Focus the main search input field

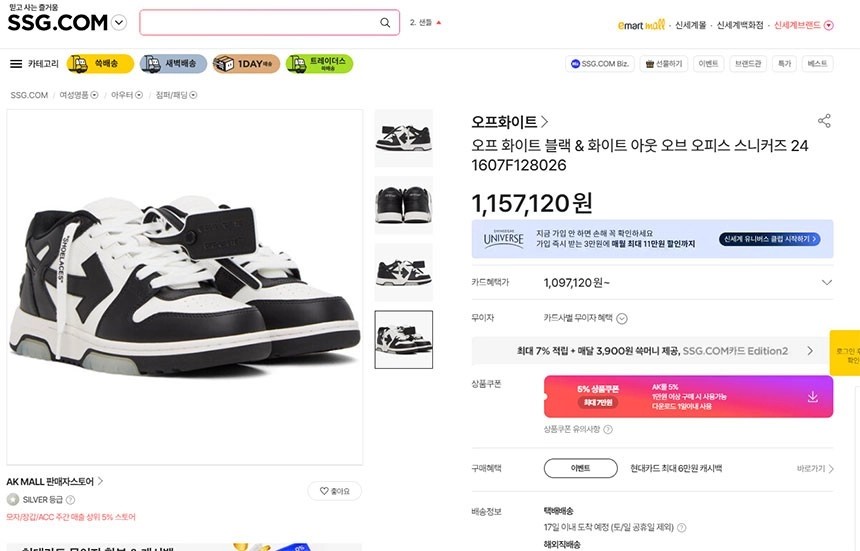tap(260, 23)
